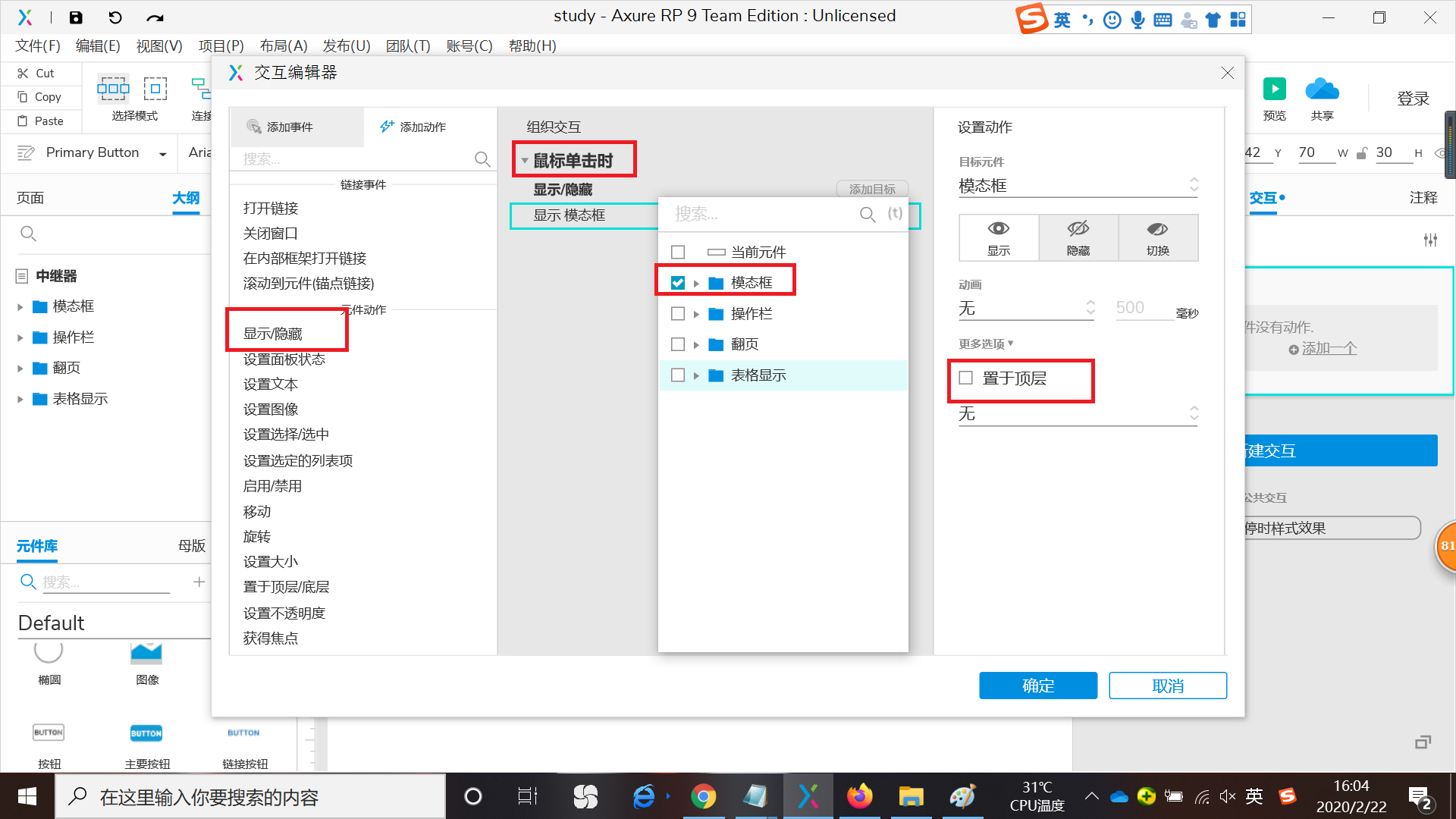
Task: Click the 无 animation dropdown selector
Action: pyautogui.click(x=1027, y=308)
